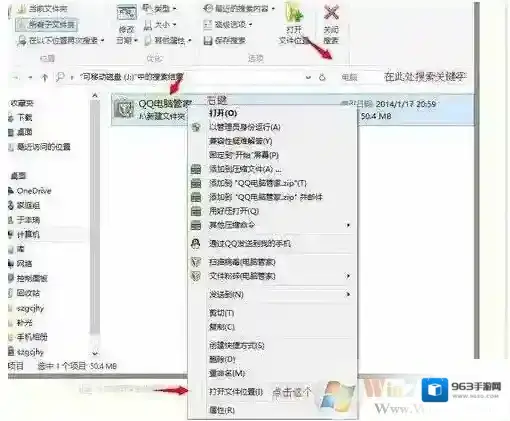Click shield icon beside 扫描病毒(电脑管家)
Screen dimensions: 510x421
(196, 262)
